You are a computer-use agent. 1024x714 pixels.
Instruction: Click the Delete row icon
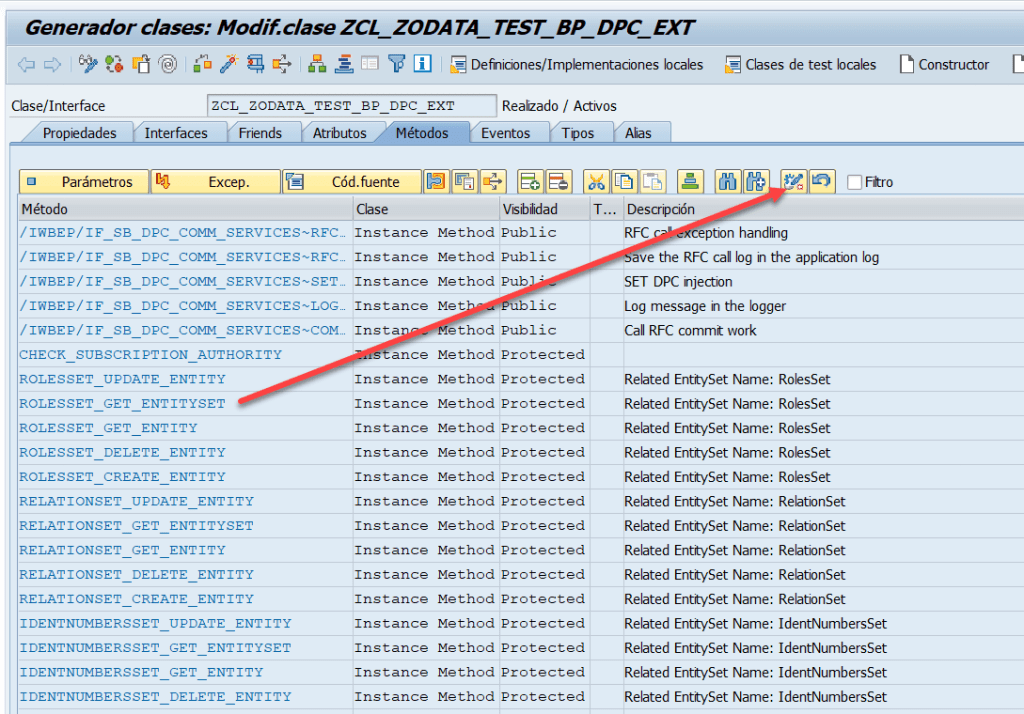tap(558, 181)
